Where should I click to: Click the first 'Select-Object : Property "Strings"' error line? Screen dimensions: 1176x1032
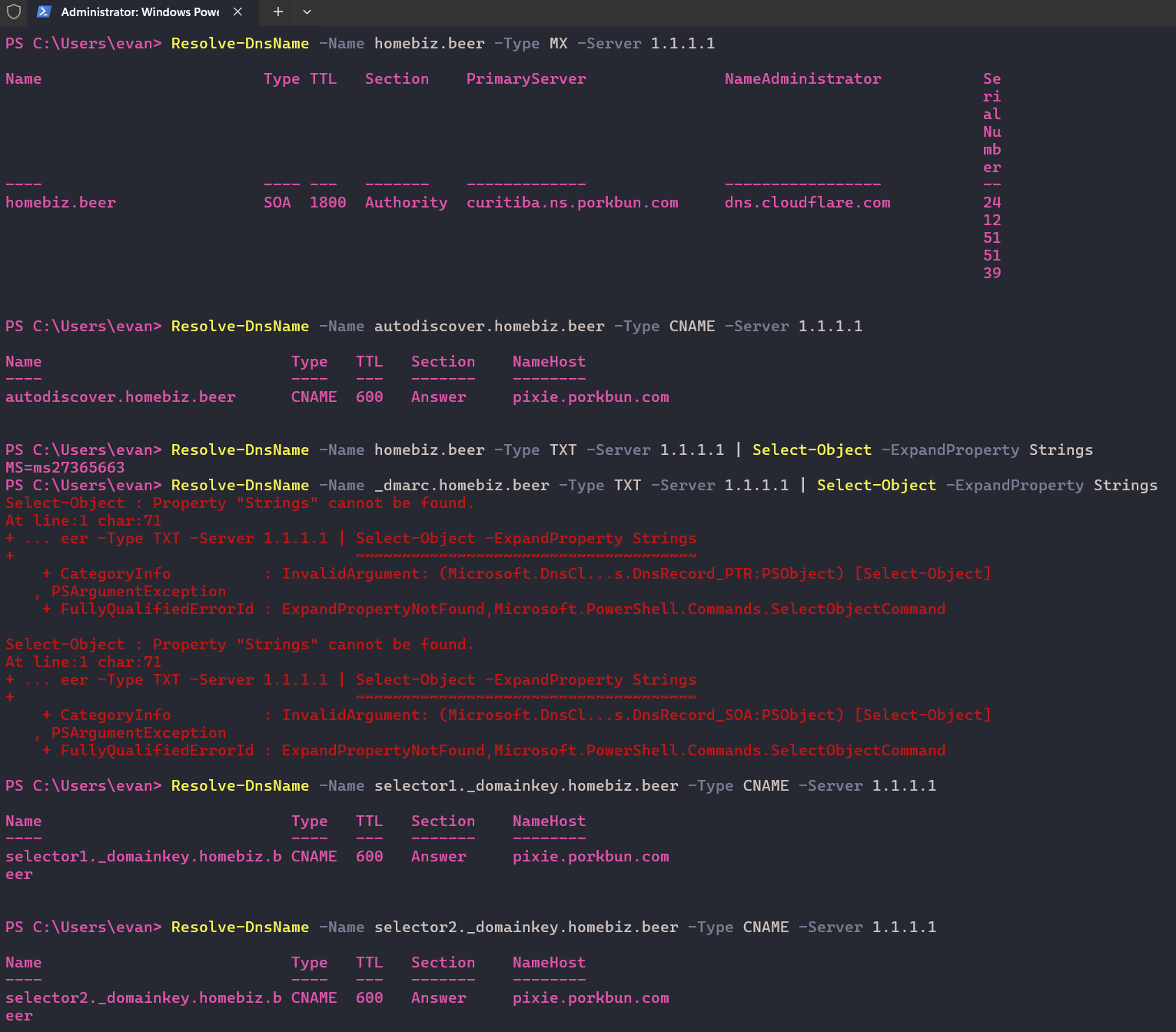point(240,503)
